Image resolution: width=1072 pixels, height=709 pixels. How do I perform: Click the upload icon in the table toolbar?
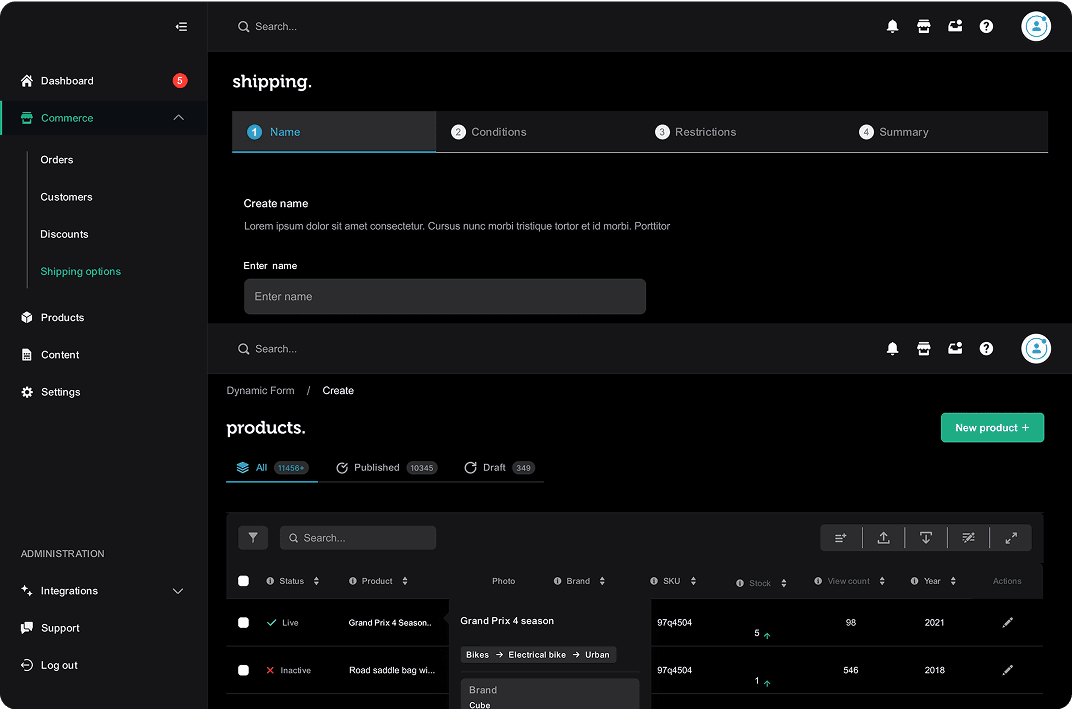click(883, 538)
